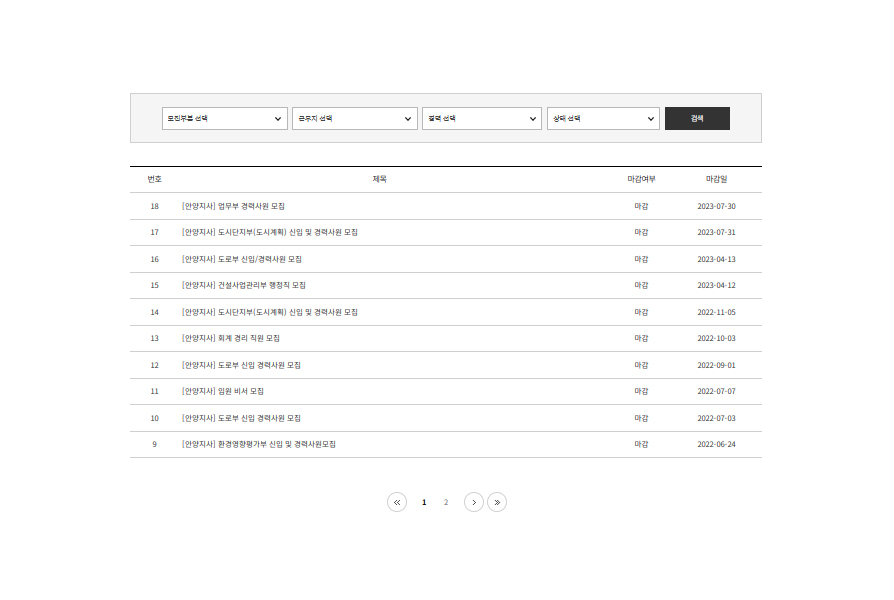Viewport: 894px width, 600px height.
Task: Click deadline date 2022-07-07
Action: point(717,391)
